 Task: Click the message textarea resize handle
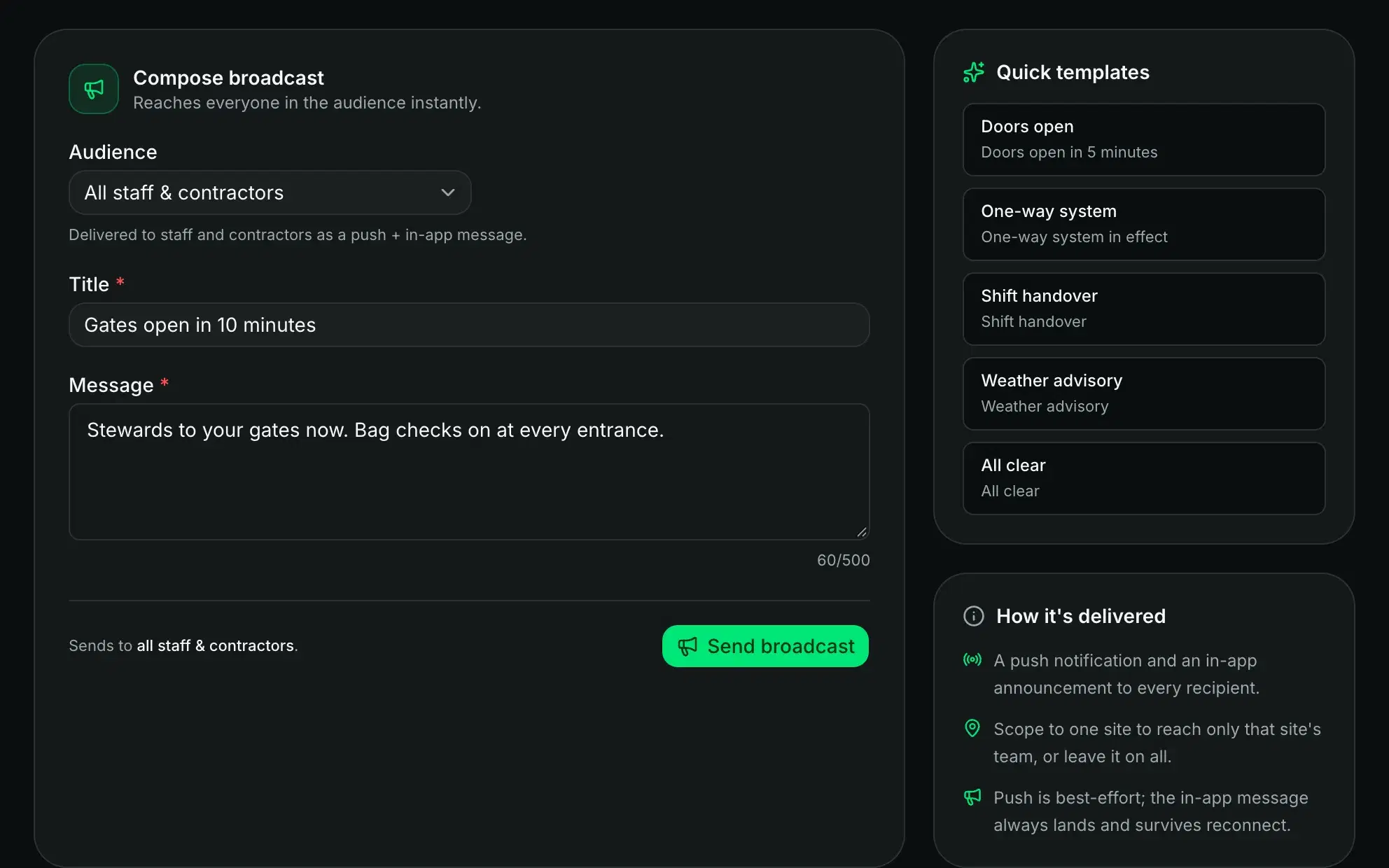pyautogui.click(x=862, y=532)
